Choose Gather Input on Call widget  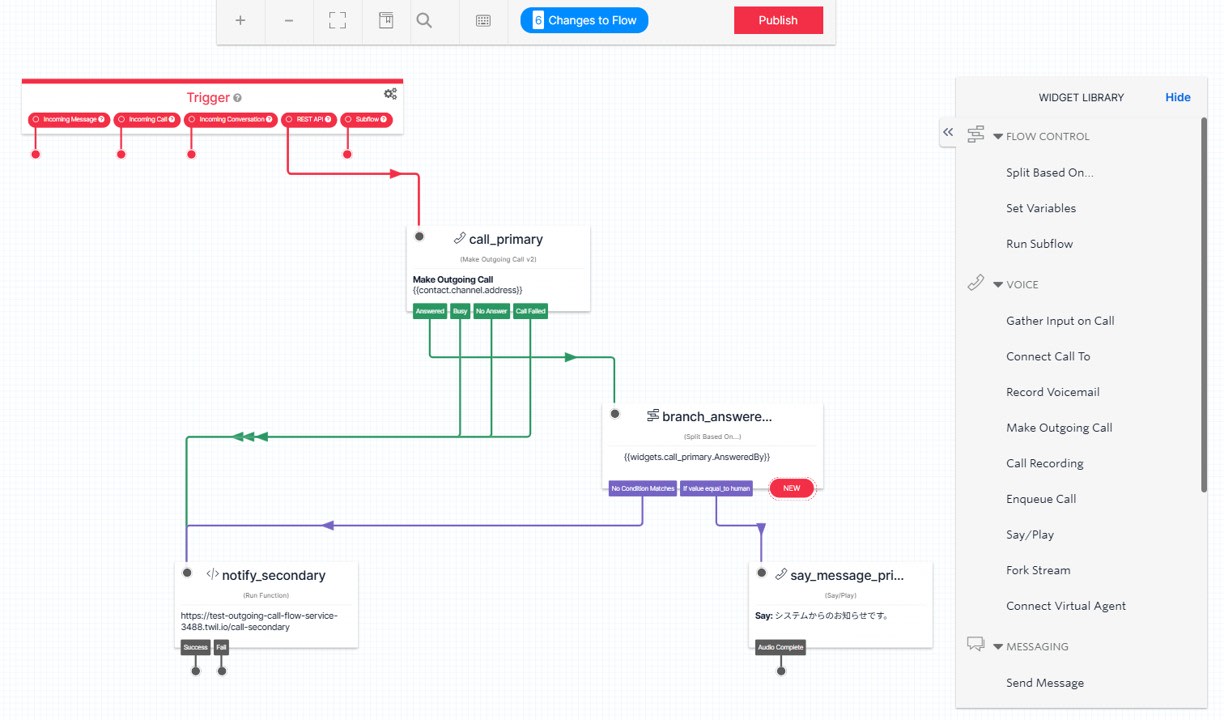pyautogui.click(x=1060, y=321)
